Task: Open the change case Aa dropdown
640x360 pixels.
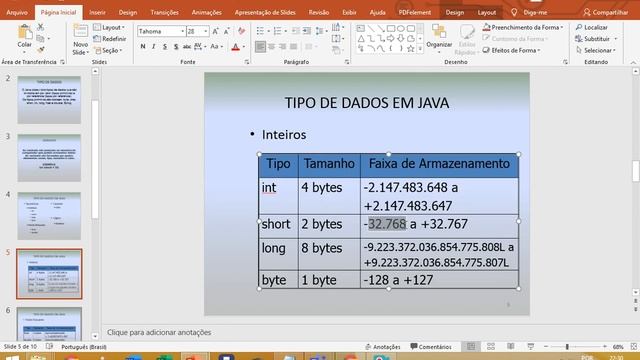Action: 217,47
